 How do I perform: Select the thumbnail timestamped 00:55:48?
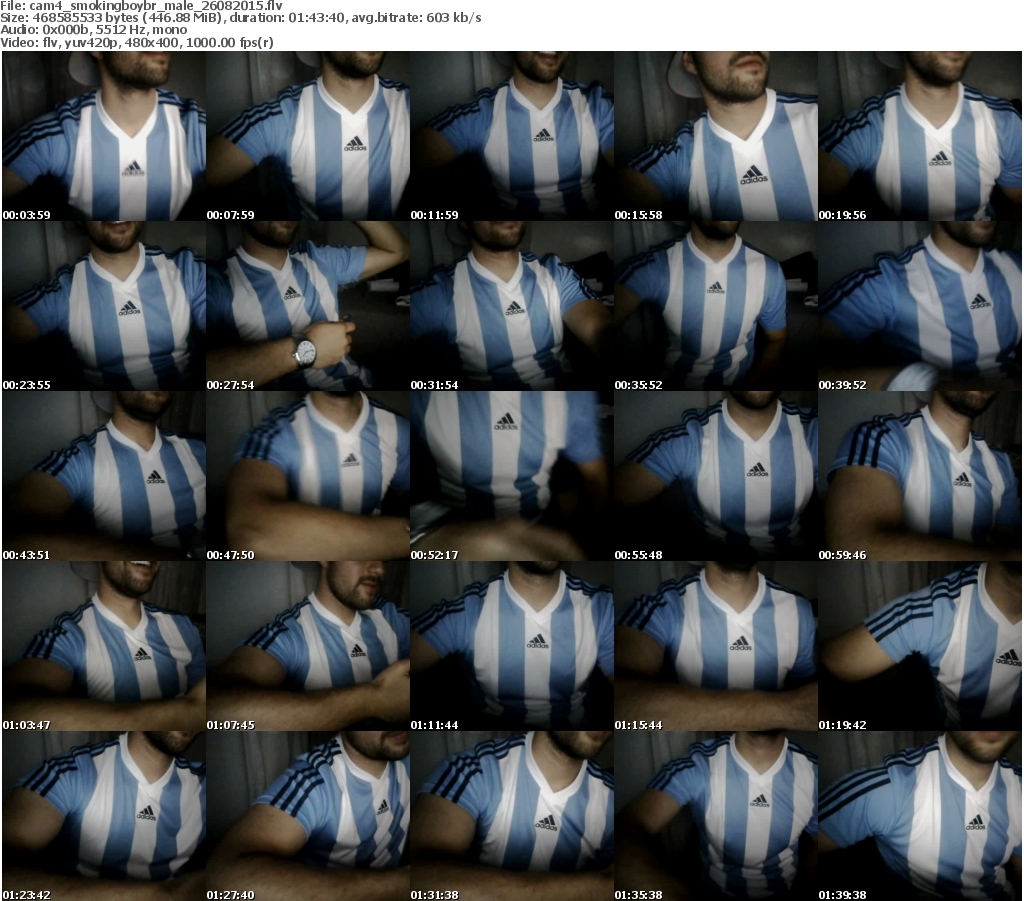pyautogui.click(x=716, y=476)
